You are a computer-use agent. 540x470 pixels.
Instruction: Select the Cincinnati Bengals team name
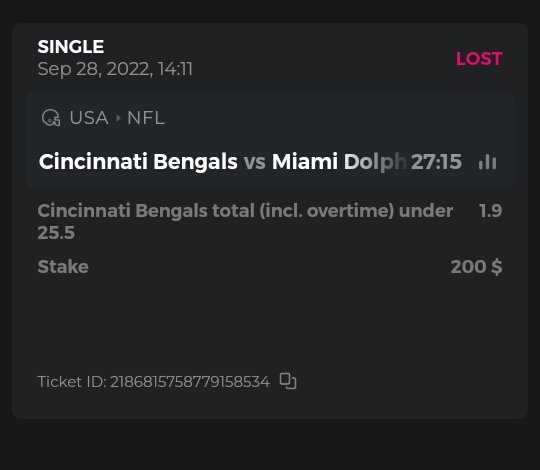(x=138, y=161)
